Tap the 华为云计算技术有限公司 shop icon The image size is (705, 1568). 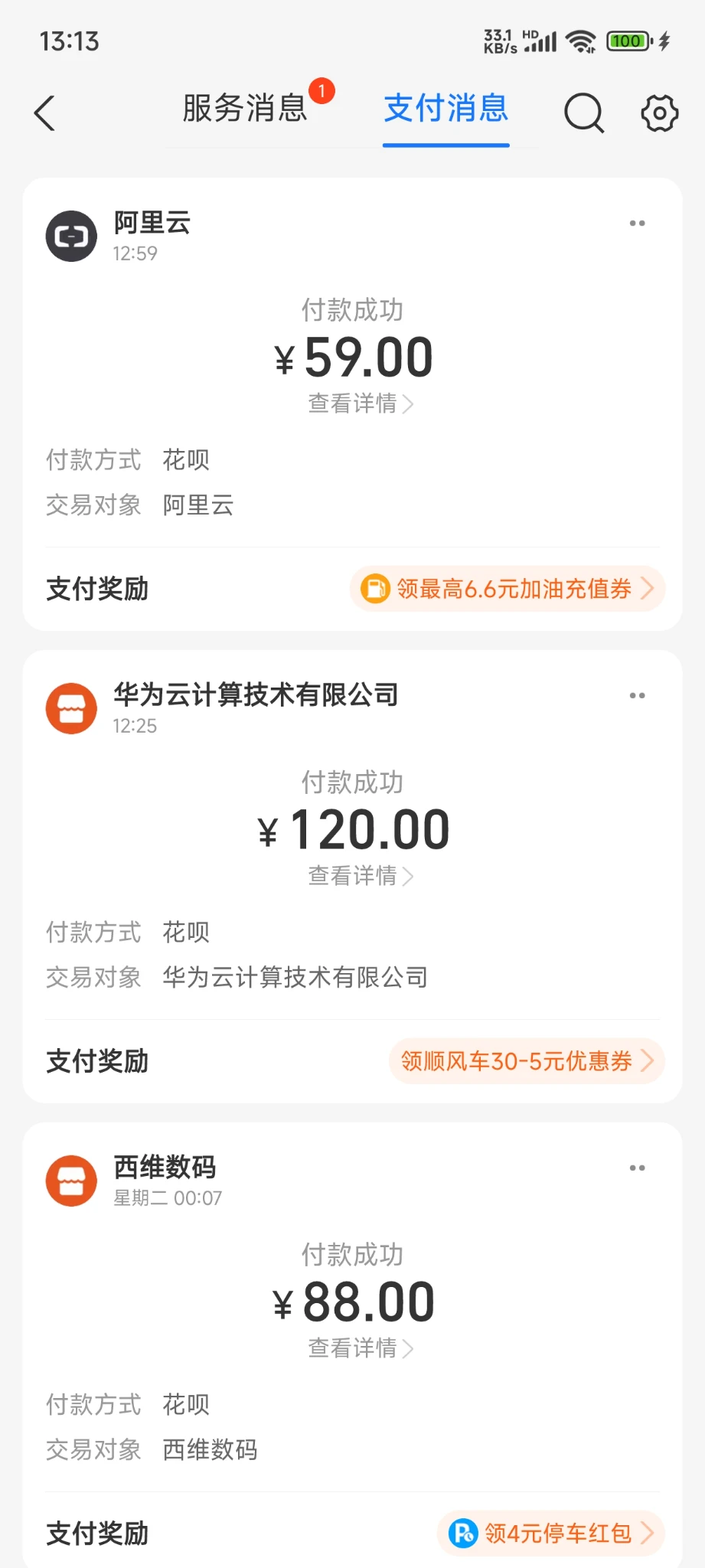[x=71, y=708]
